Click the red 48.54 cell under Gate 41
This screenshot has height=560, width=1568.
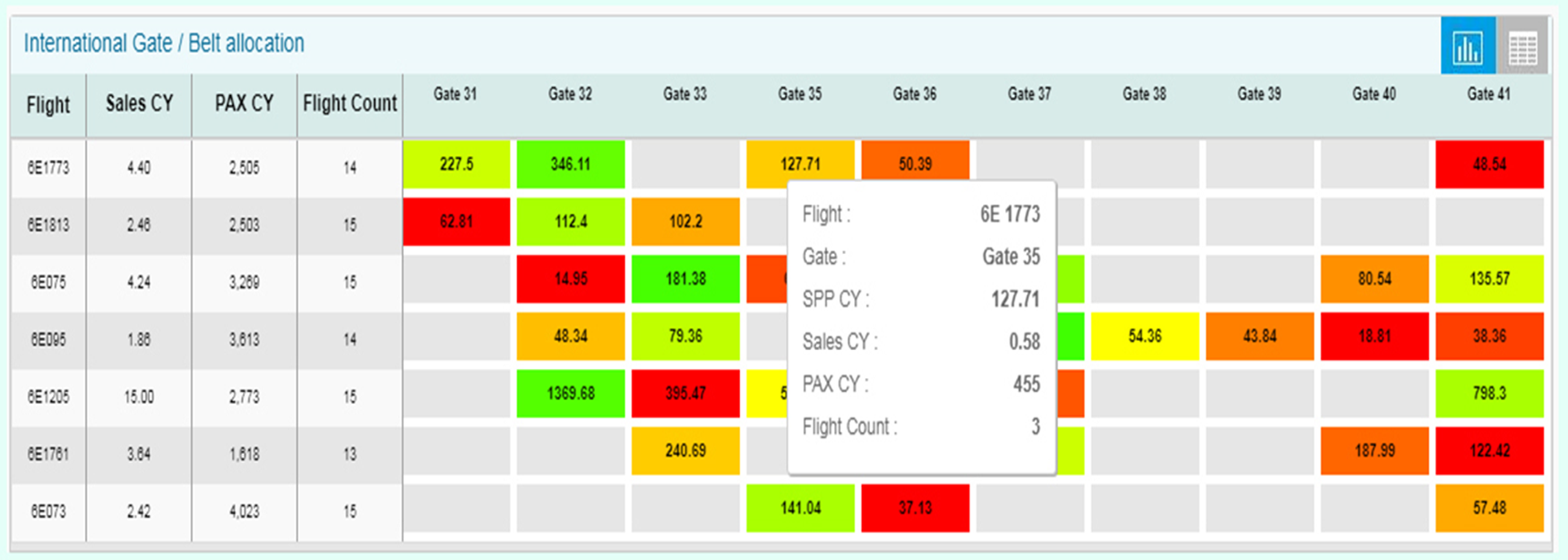tap(1489, 164)
